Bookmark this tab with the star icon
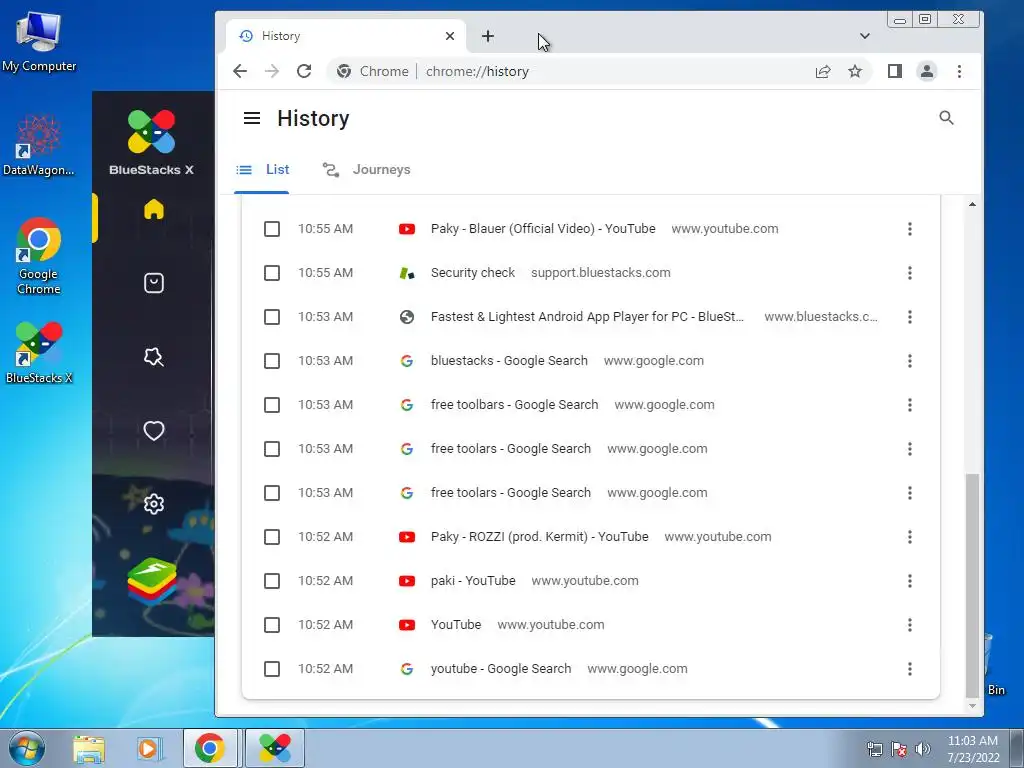 [x=855, y=71]
